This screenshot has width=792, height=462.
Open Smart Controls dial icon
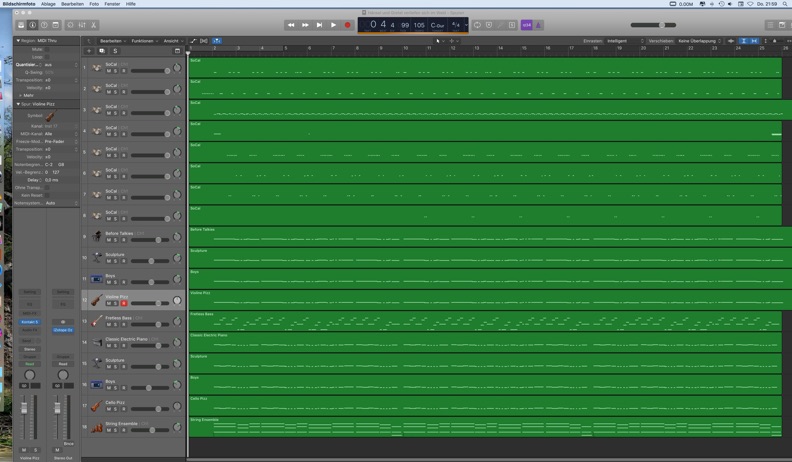70,25
